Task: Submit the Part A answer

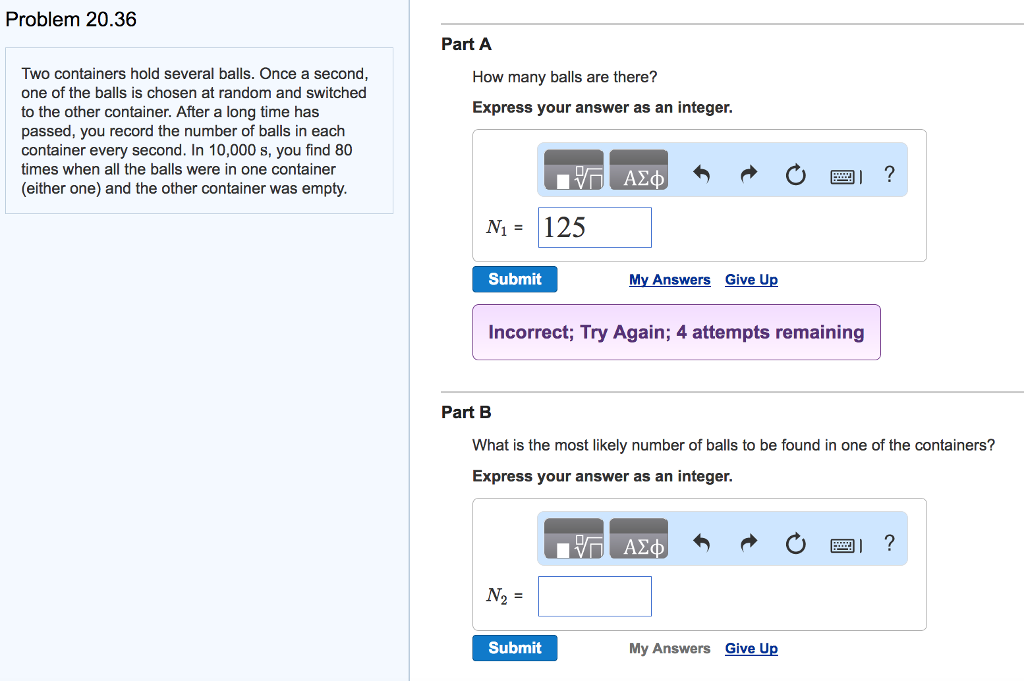Action: pyautogui.click(x=515, y=280)
